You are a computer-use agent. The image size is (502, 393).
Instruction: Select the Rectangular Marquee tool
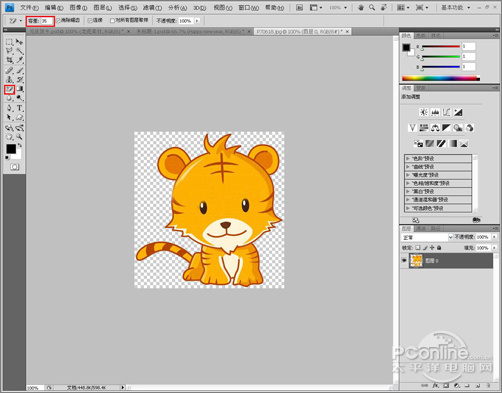(9, 42)
